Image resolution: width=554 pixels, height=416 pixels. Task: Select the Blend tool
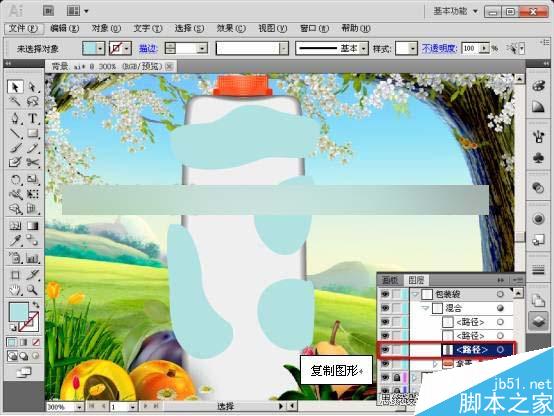[33, 241]
